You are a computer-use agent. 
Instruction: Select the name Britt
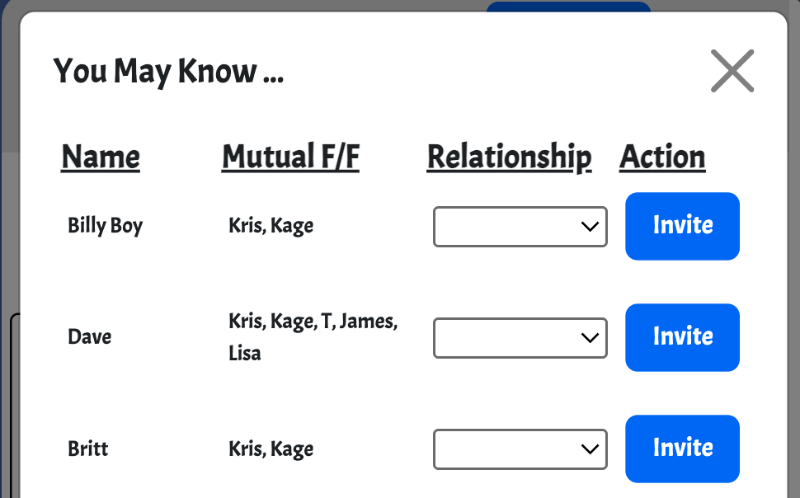coord(88,449)
